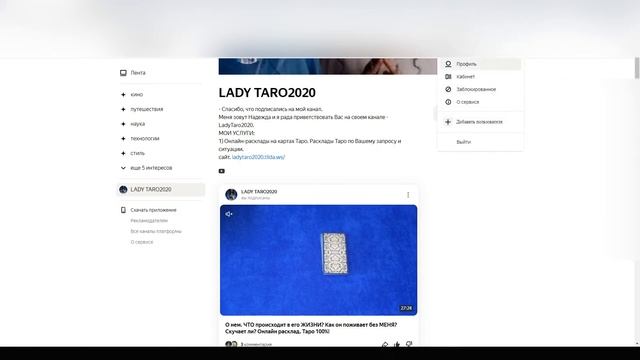Open the post three-dot options menu
The width and height of the screenshot is (640, 360).
pos(408,195)
